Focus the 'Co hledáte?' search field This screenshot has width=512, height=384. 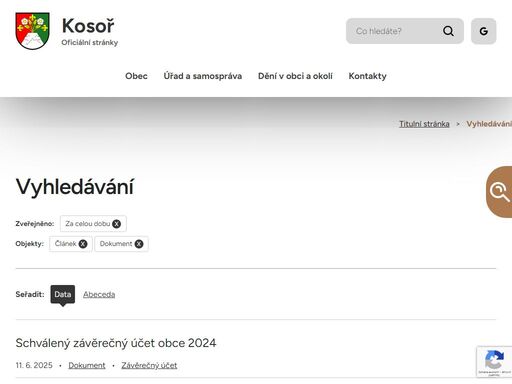pos(393,31)
